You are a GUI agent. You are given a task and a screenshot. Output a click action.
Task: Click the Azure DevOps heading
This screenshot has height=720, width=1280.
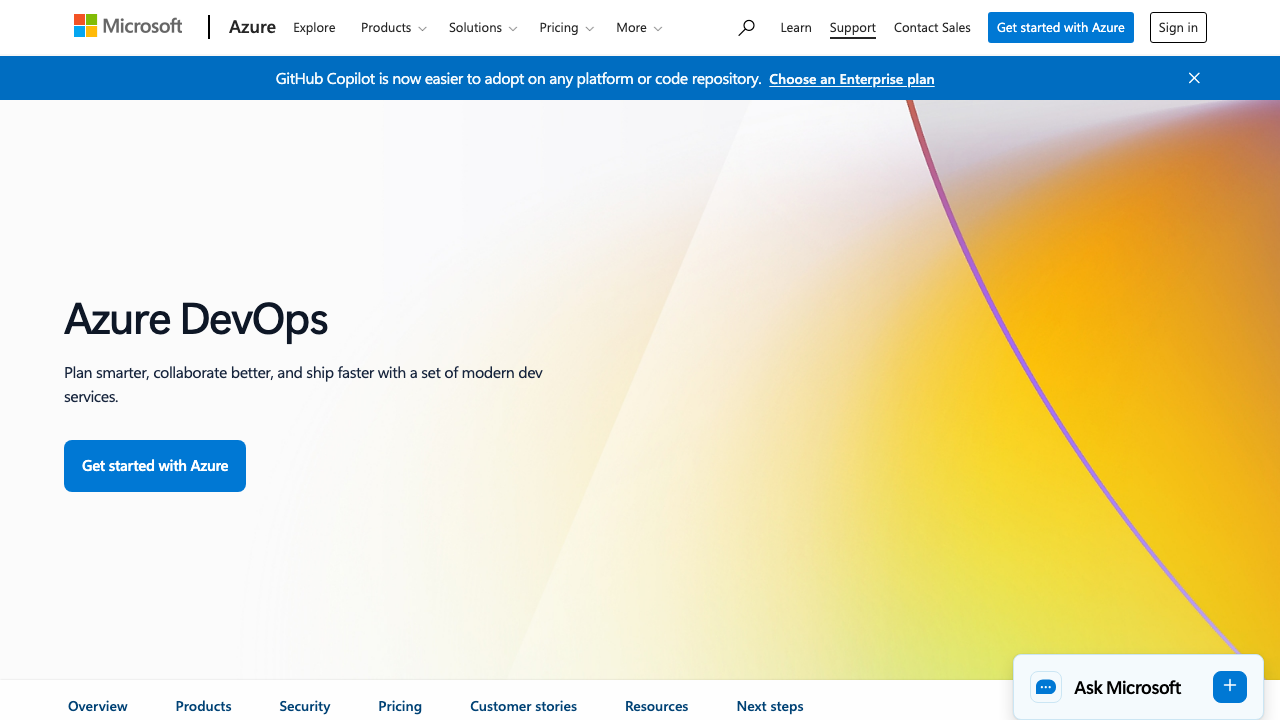click(196, 319)
